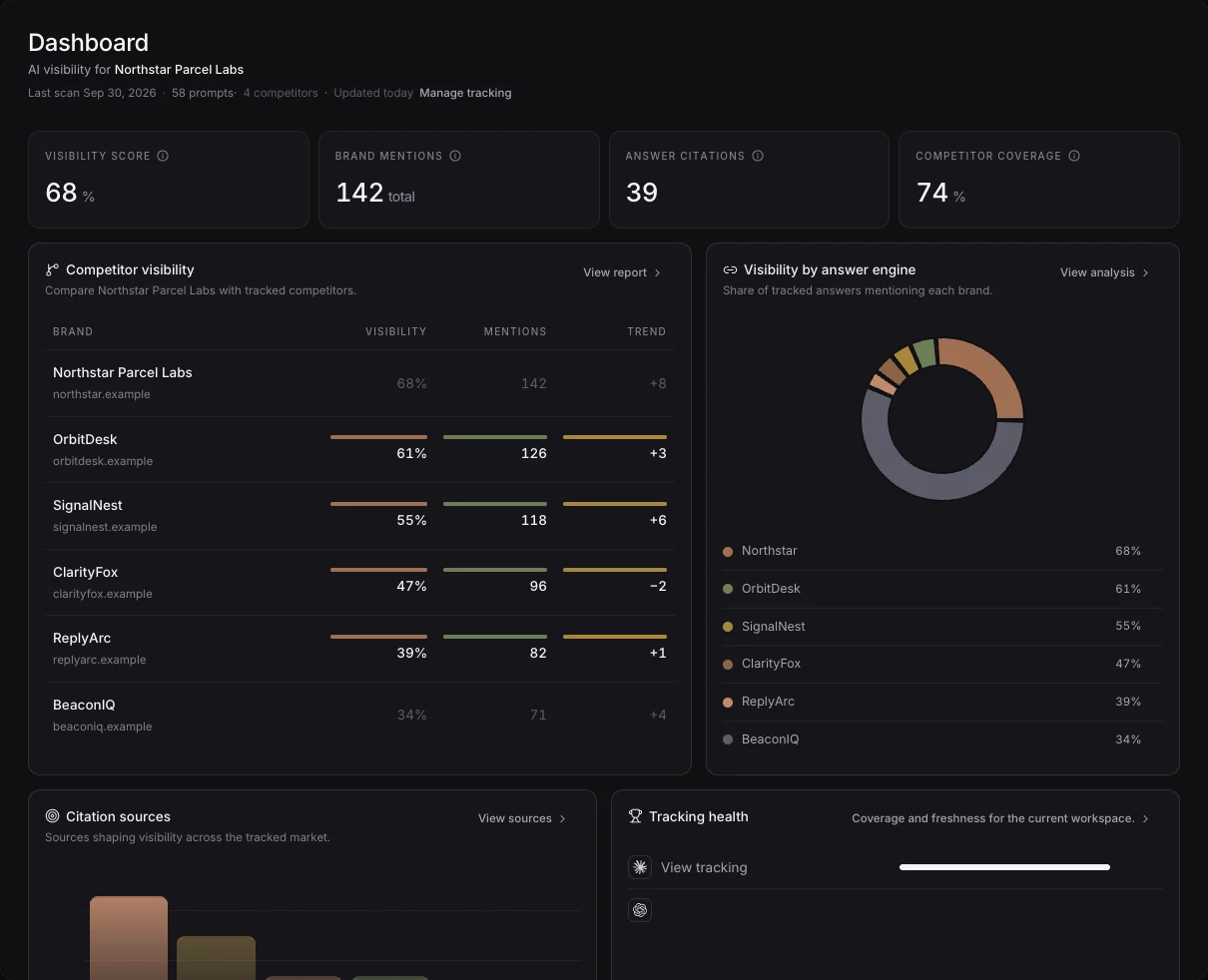Click the chevron next to View report

click(657, 272)
